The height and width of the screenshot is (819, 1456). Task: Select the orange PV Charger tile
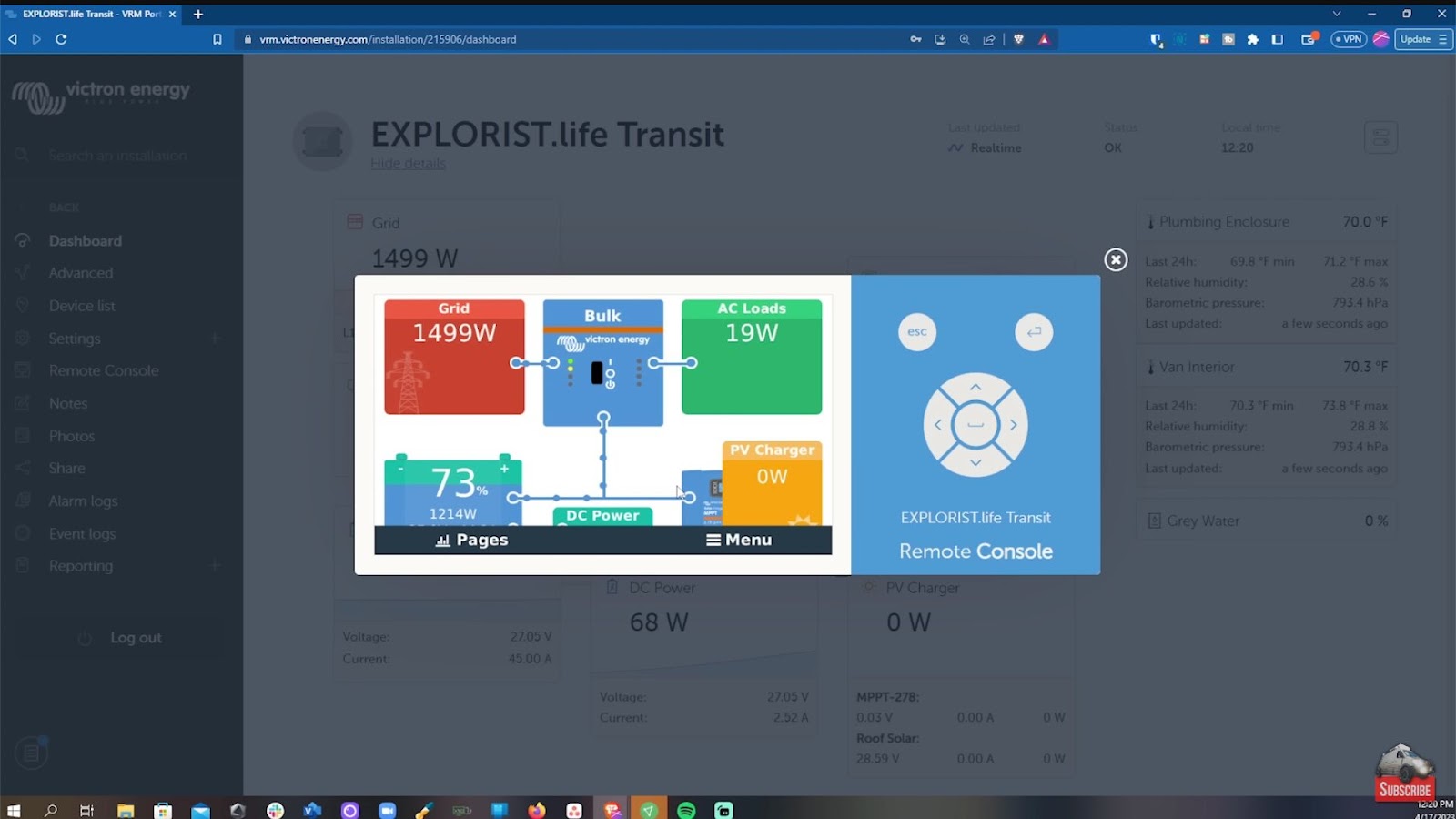pyautogui.click(x=772, y=483)
